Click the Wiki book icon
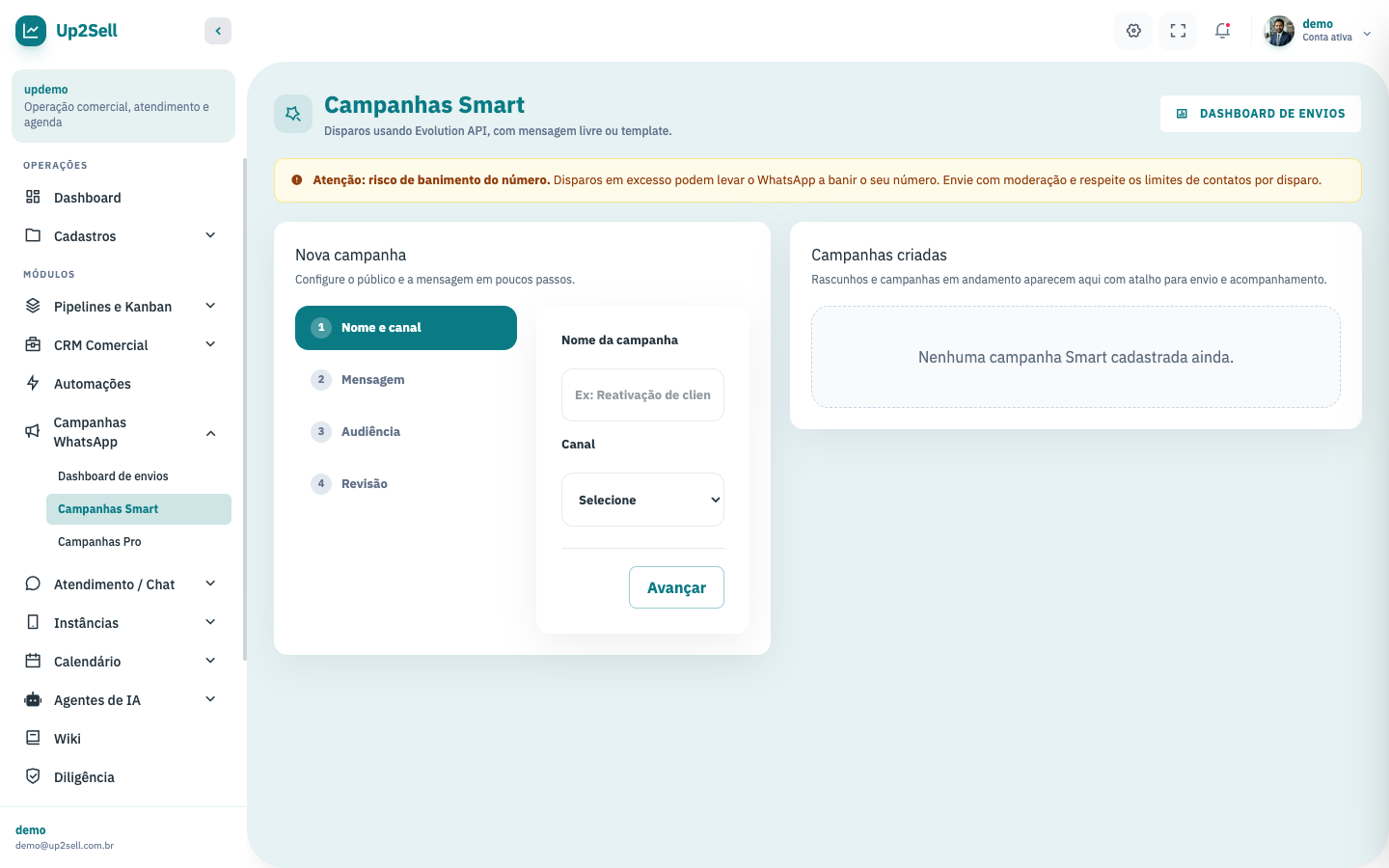 click(33, 738)
